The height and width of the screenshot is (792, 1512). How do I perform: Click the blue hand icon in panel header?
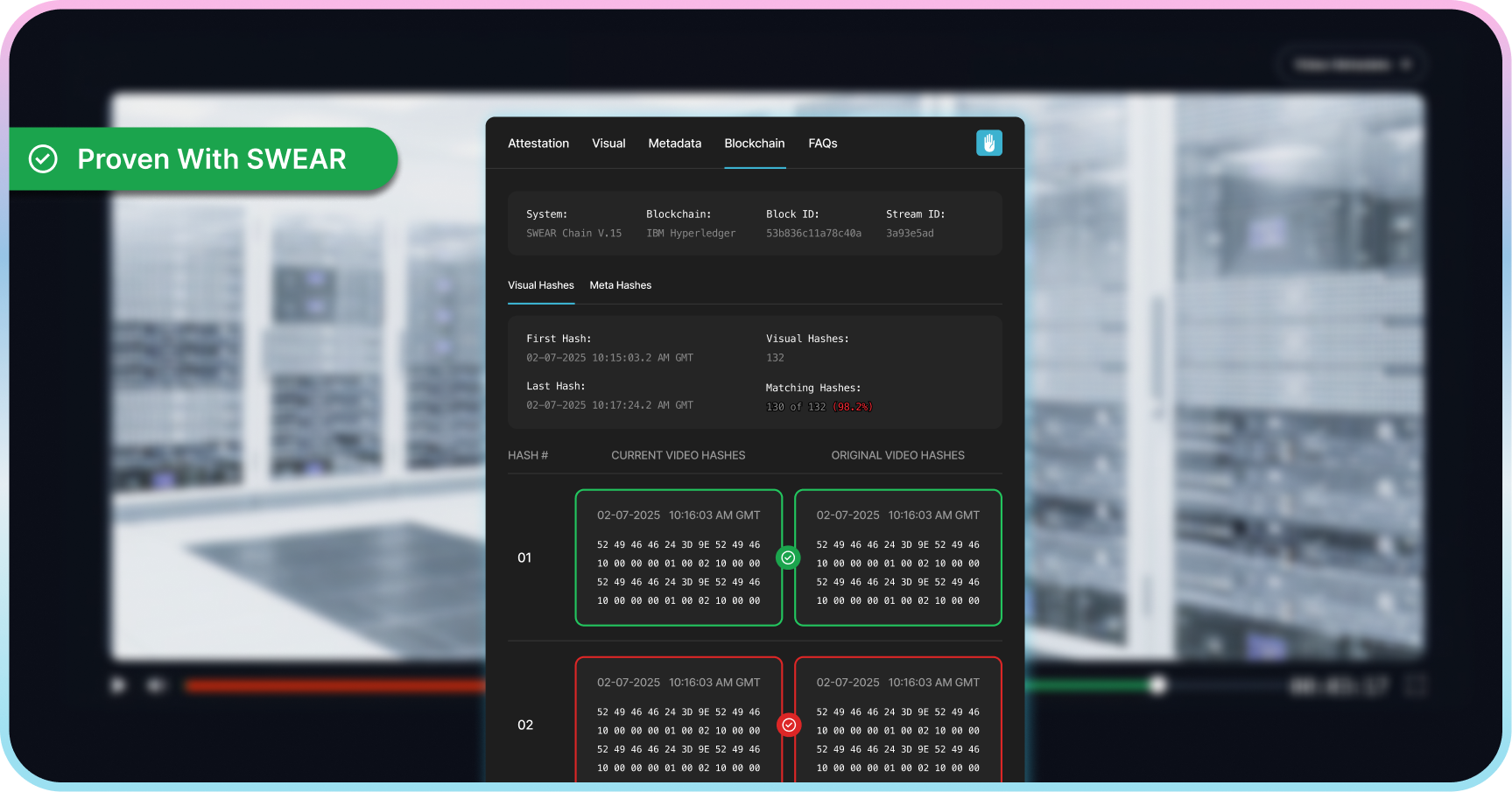(988, 142)
